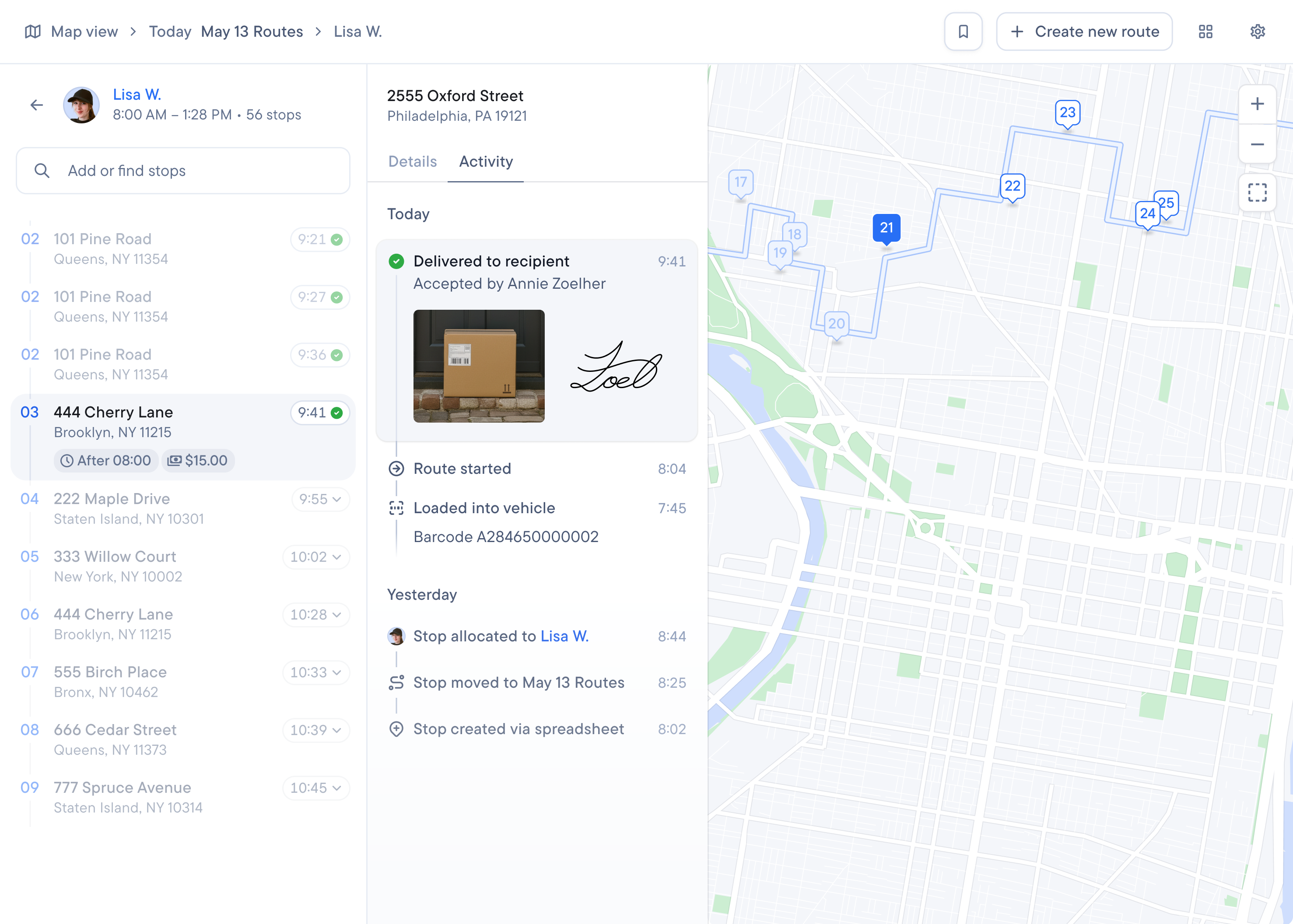Click 2555 Oxford Street heading
This screenshot has width=1293, height=924.
455,95
